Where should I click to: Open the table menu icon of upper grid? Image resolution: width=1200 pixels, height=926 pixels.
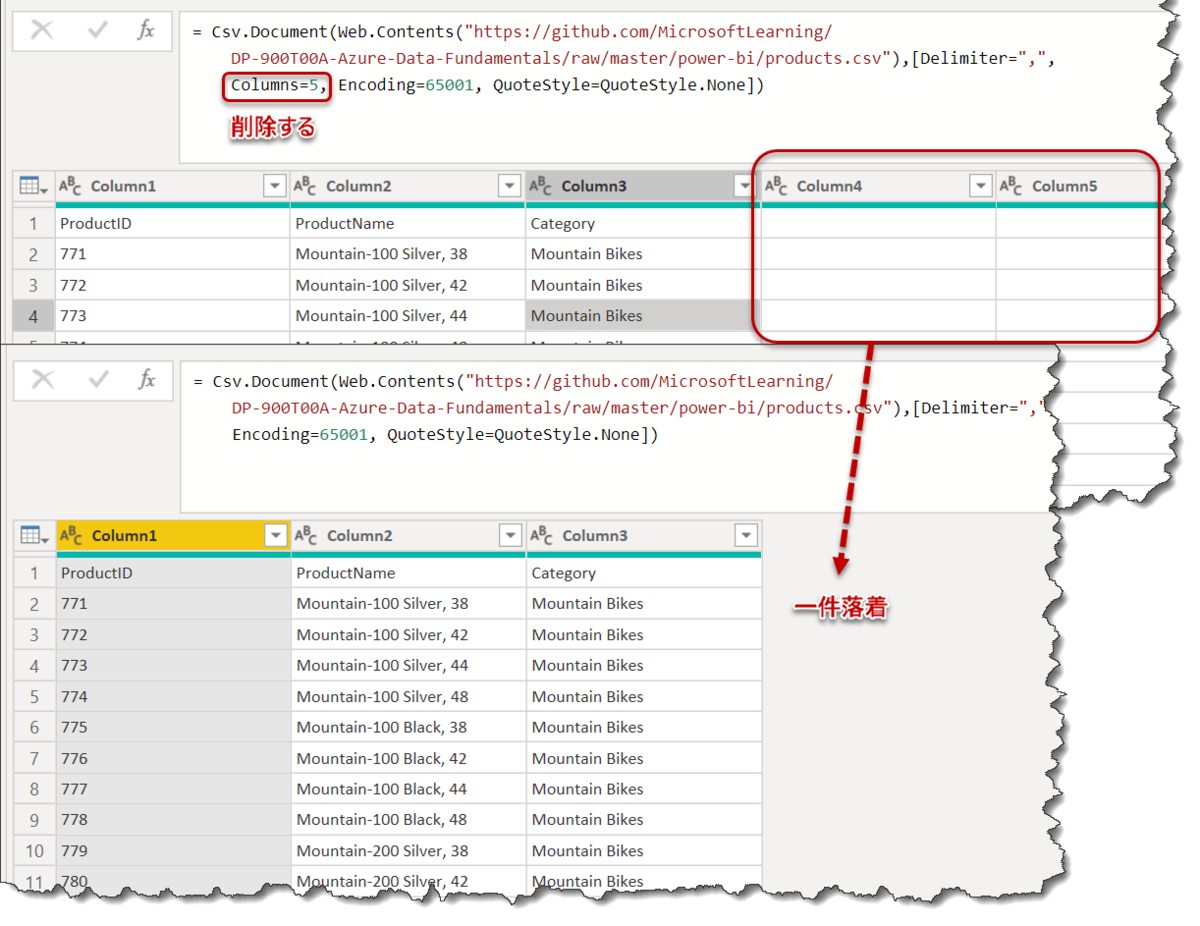coord(32,186)
